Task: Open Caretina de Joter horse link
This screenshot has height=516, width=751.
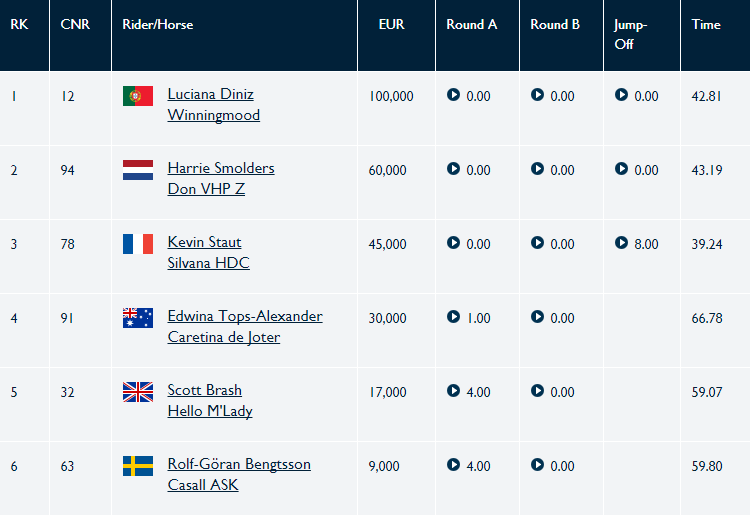Action: coord(224,337)
